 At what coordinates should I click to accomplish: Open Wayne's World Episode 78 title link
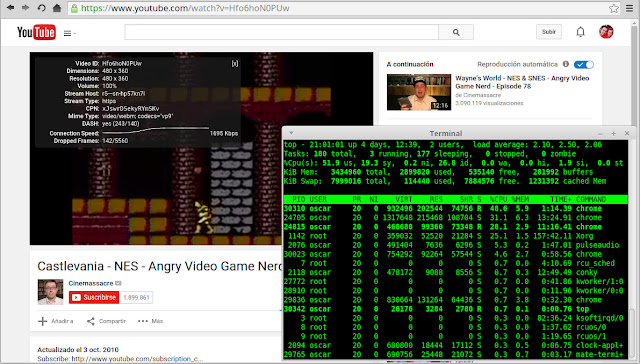point(522,82)
